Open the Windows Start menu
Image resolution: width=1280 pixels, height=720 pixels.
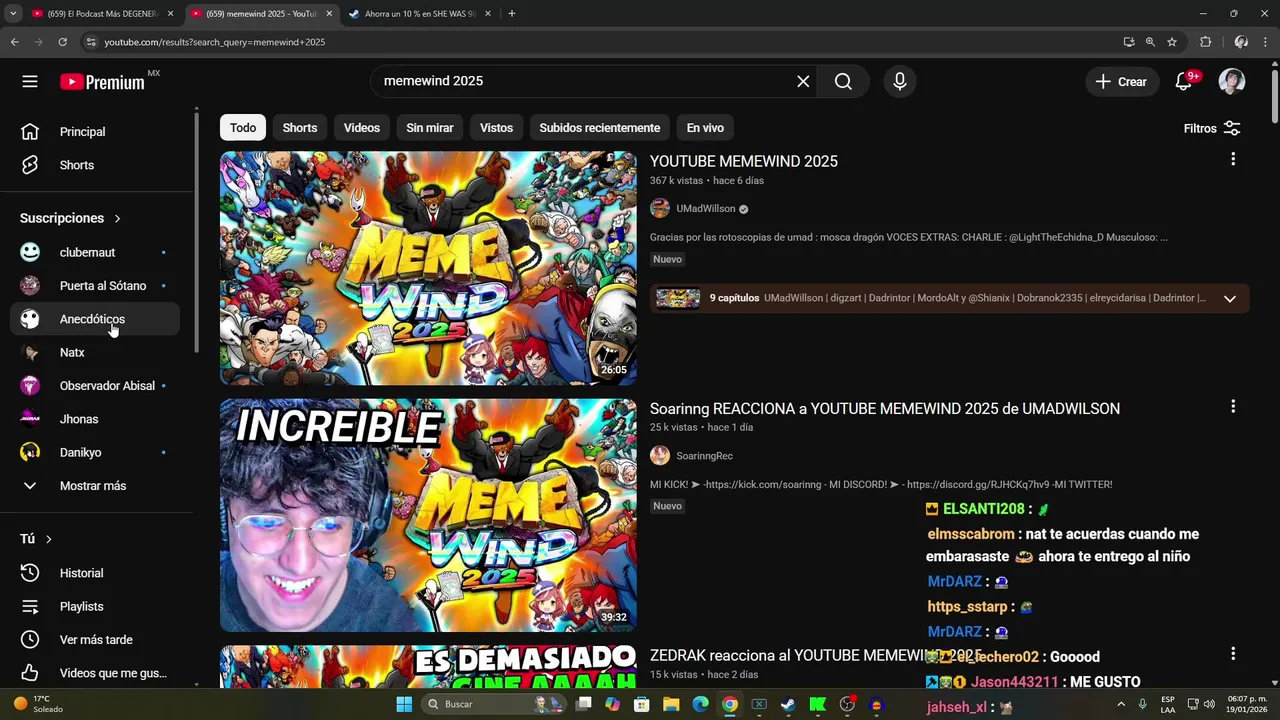point(404,704)
